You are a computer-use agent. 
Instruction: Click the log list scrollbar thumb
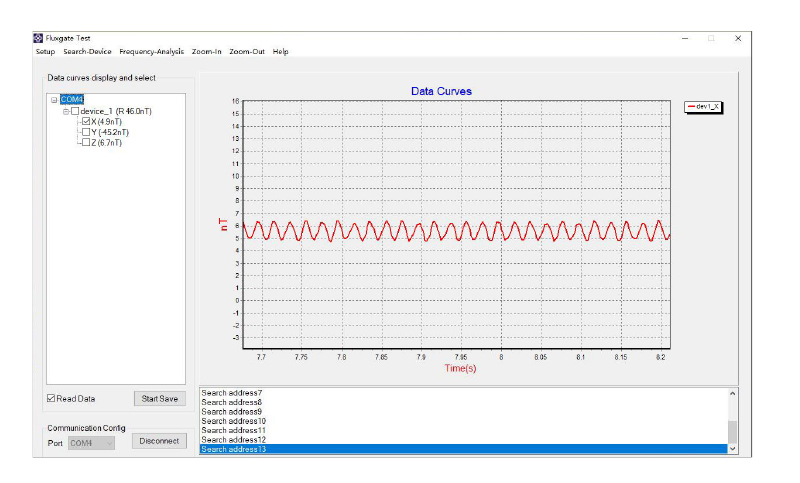click(x=733, y=432)
